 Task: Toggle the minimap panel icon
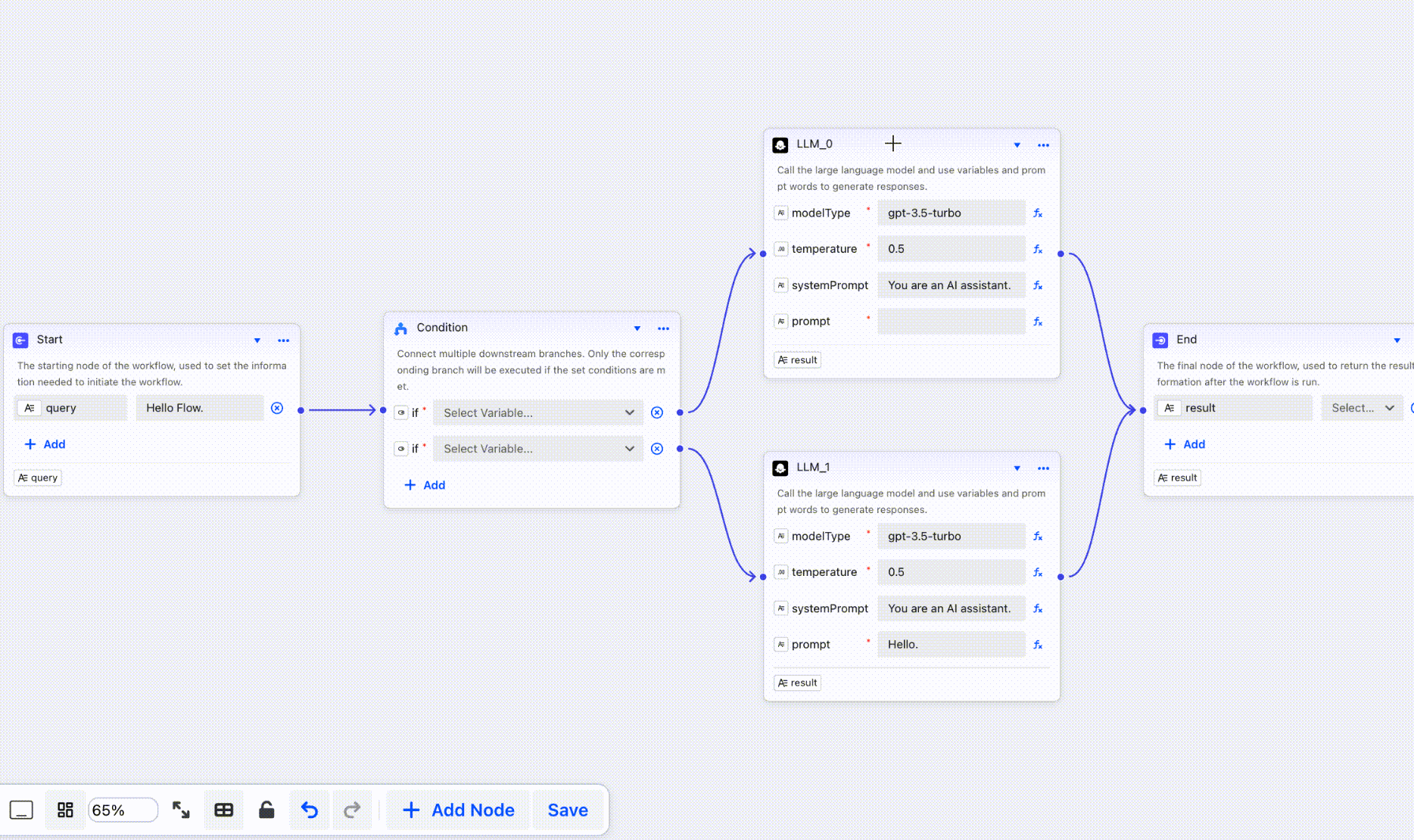(x=21, y=810)
